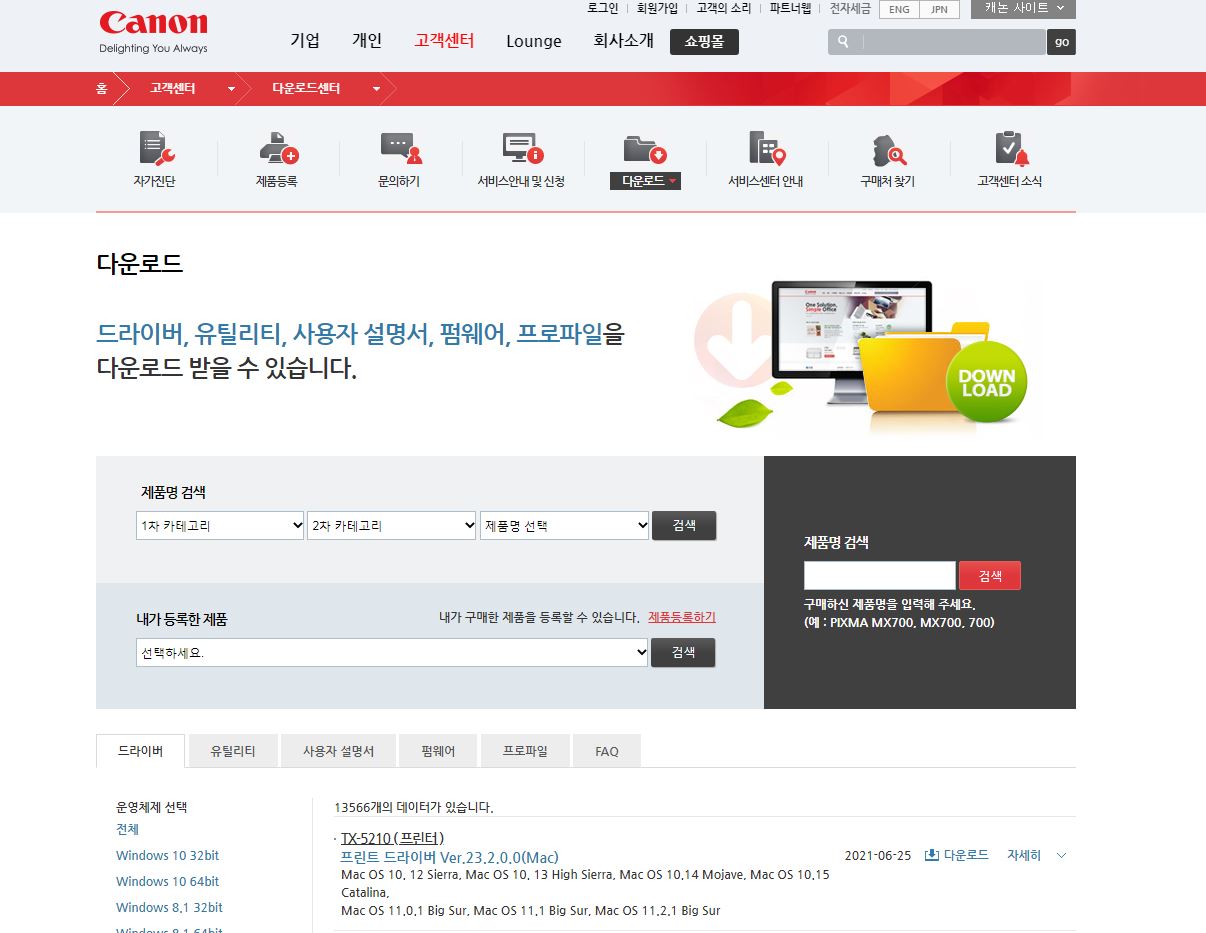Open the 선택하세요 registered product dropdown
Image resolution: width=1206 pixels, height=933 pixels.
392,653
